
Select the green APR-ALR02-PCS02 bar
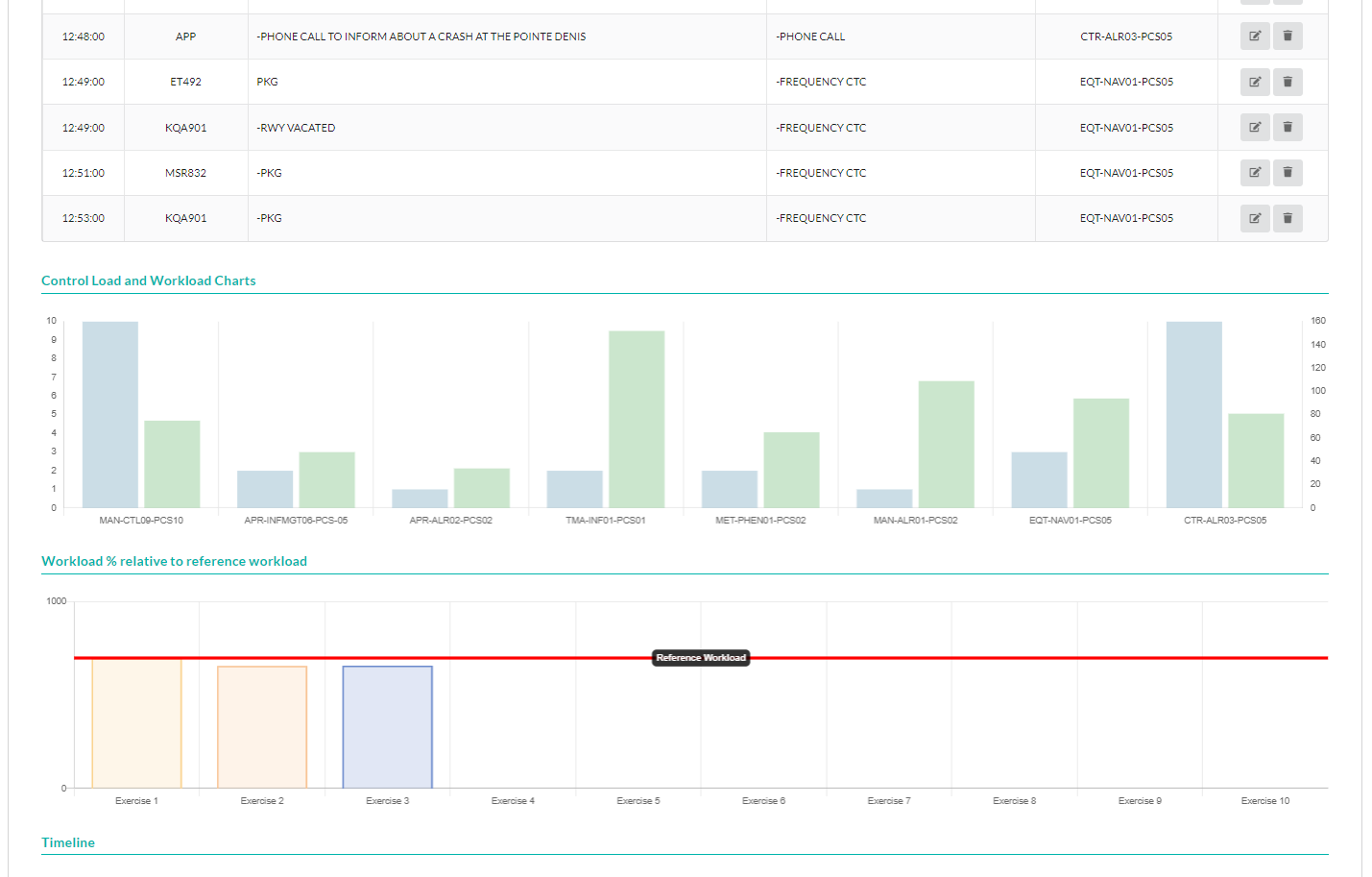point(482,488)
